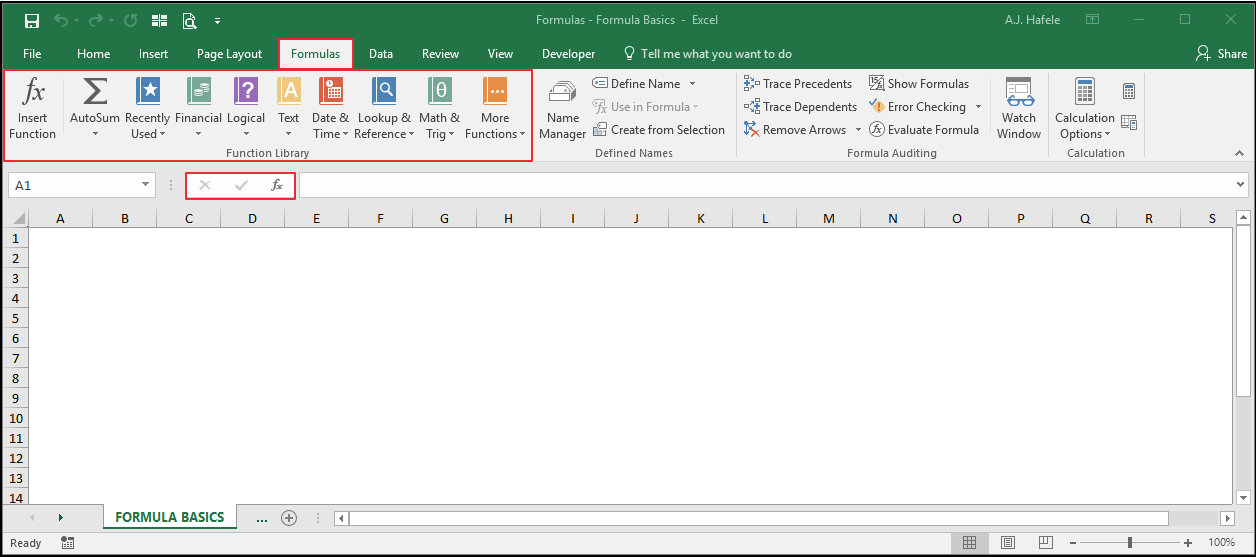Open Date & Time functions
The height and width of the screenshot is (557, 1256).
tap(331, 110)
